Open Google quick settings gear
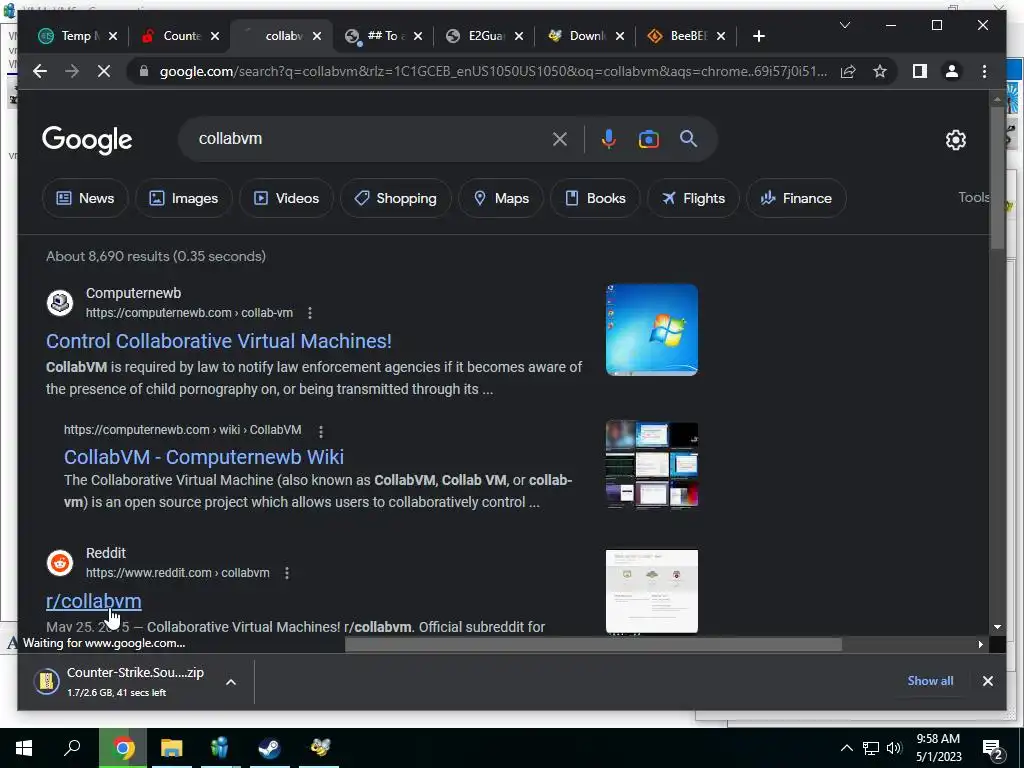This screenshot has height=768, width=1024. tap(955, 139)
